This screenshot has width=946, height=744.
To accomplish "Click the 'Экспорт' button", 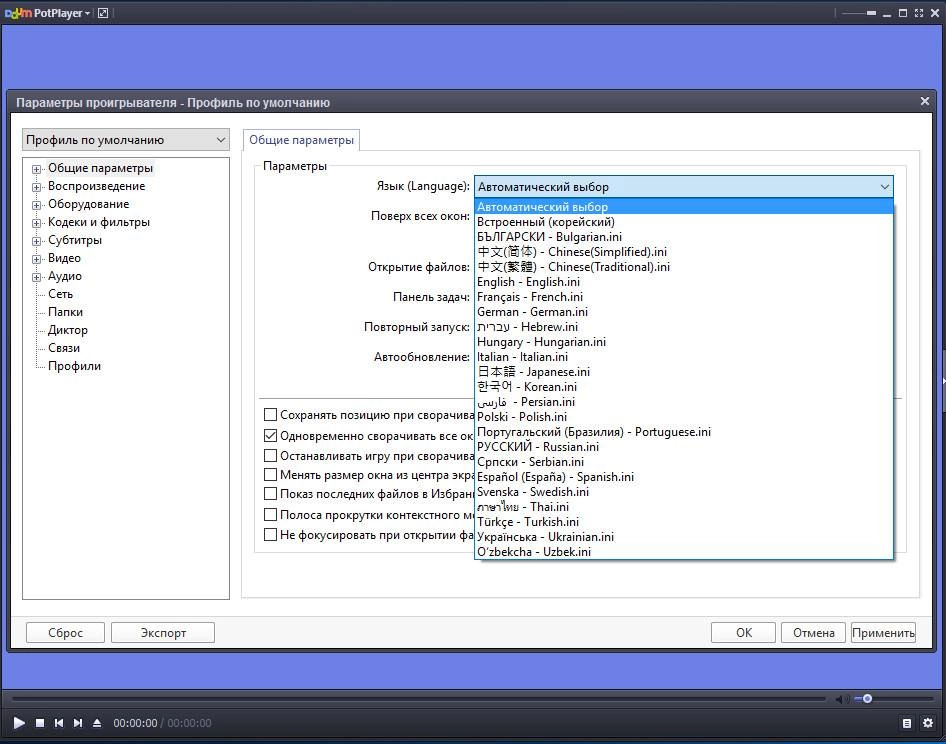I will click(x=163, y=632).
